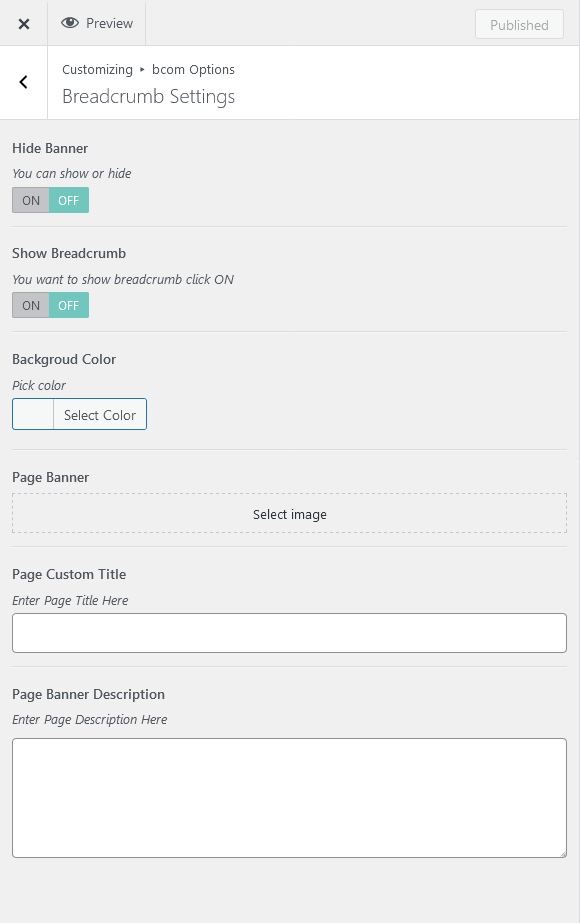The width and height of the screenshot is (580, 923).
Task: Click the Page Banner label
Action: click(x=51, y=477)
